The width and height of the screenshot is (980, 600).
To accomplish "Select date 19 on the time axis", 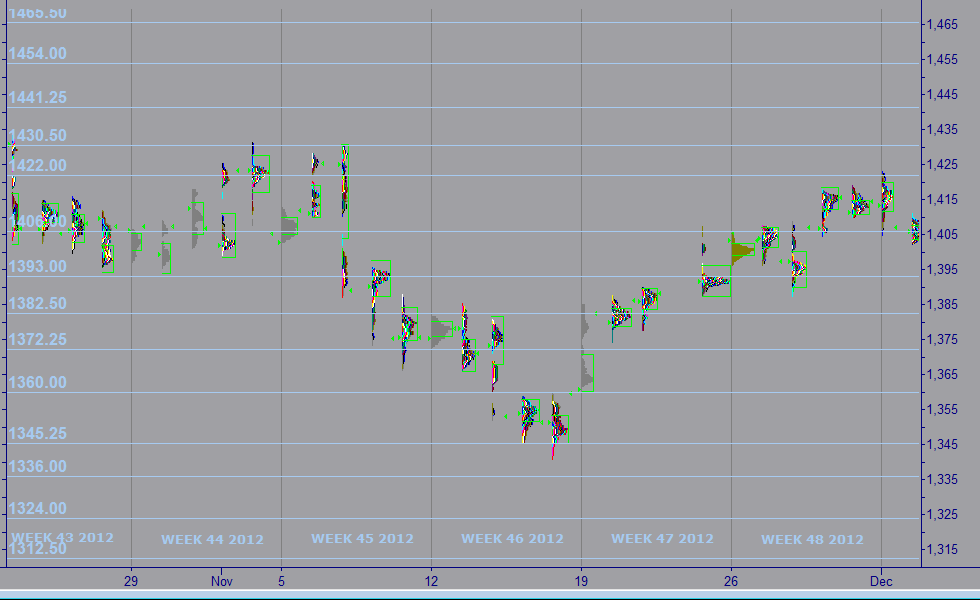I will pyautogui.click(x=581, y=580).
